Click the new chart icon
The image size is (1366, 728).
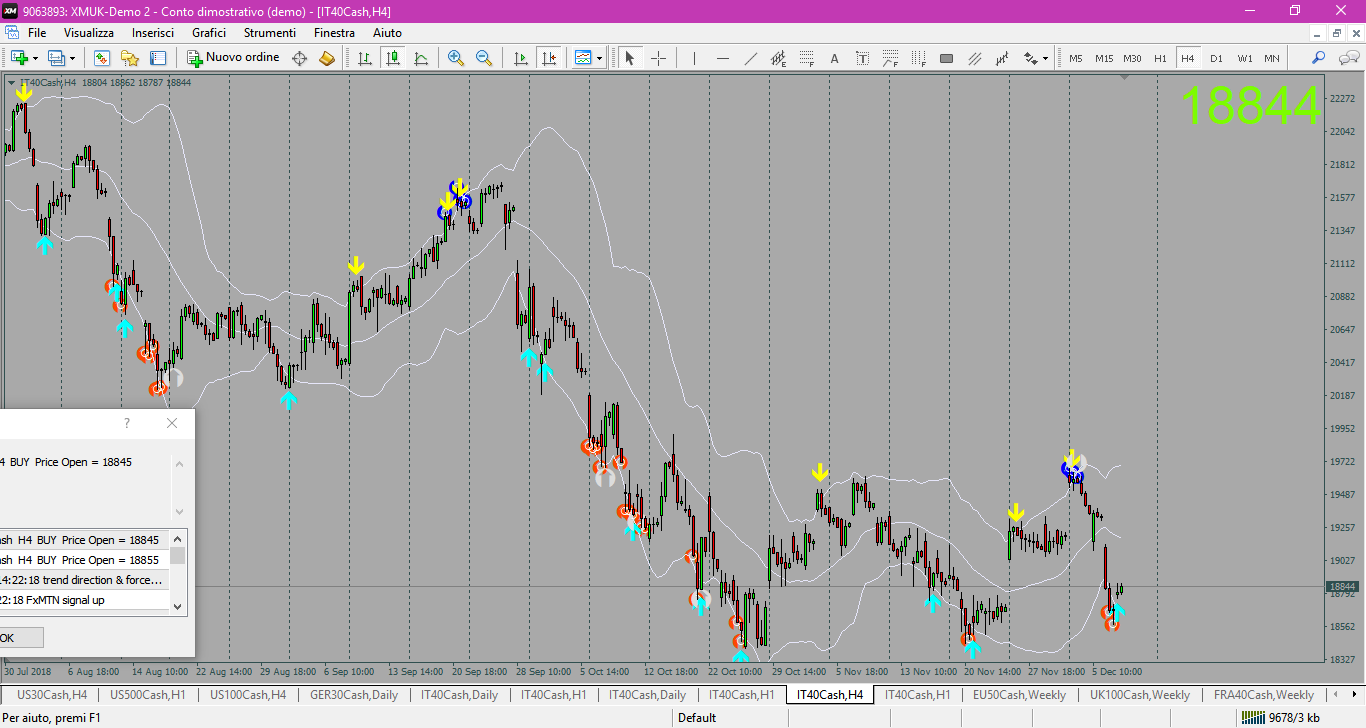point(19,58)
